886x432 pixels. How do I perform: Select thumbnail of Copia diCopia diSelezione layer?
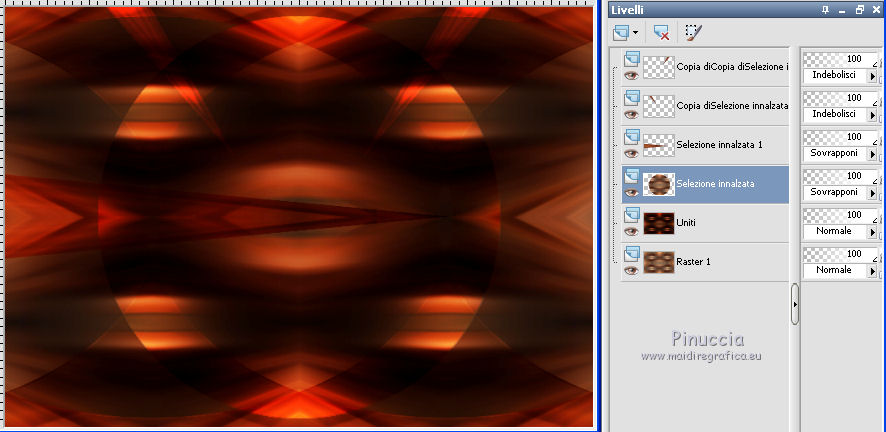tap(659, 67)
